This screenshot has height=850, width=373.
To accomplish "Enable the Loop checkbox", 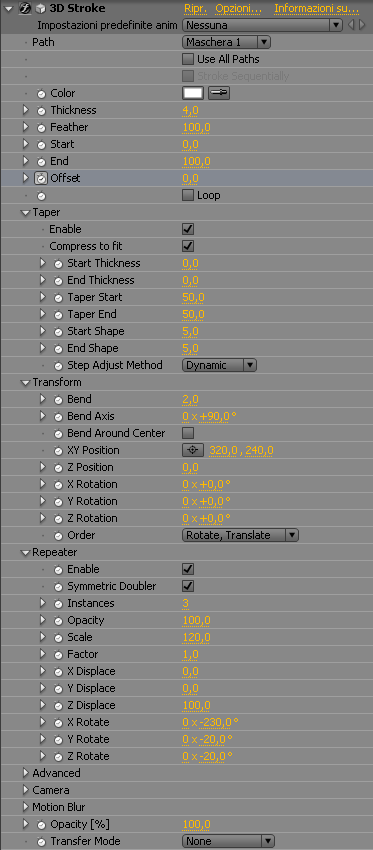I will (x=188, y=195).
